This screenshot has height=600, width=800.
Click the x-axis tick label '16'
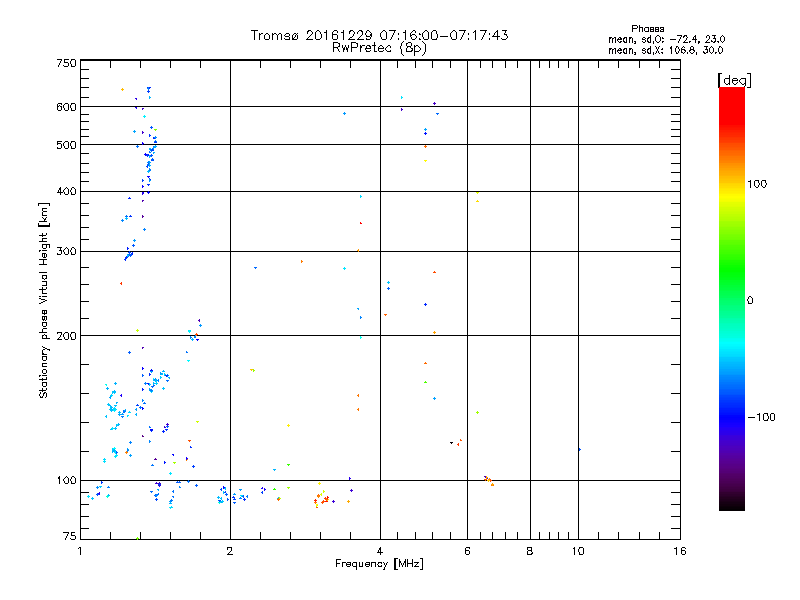pyautogui.click(x=680, y=551)
